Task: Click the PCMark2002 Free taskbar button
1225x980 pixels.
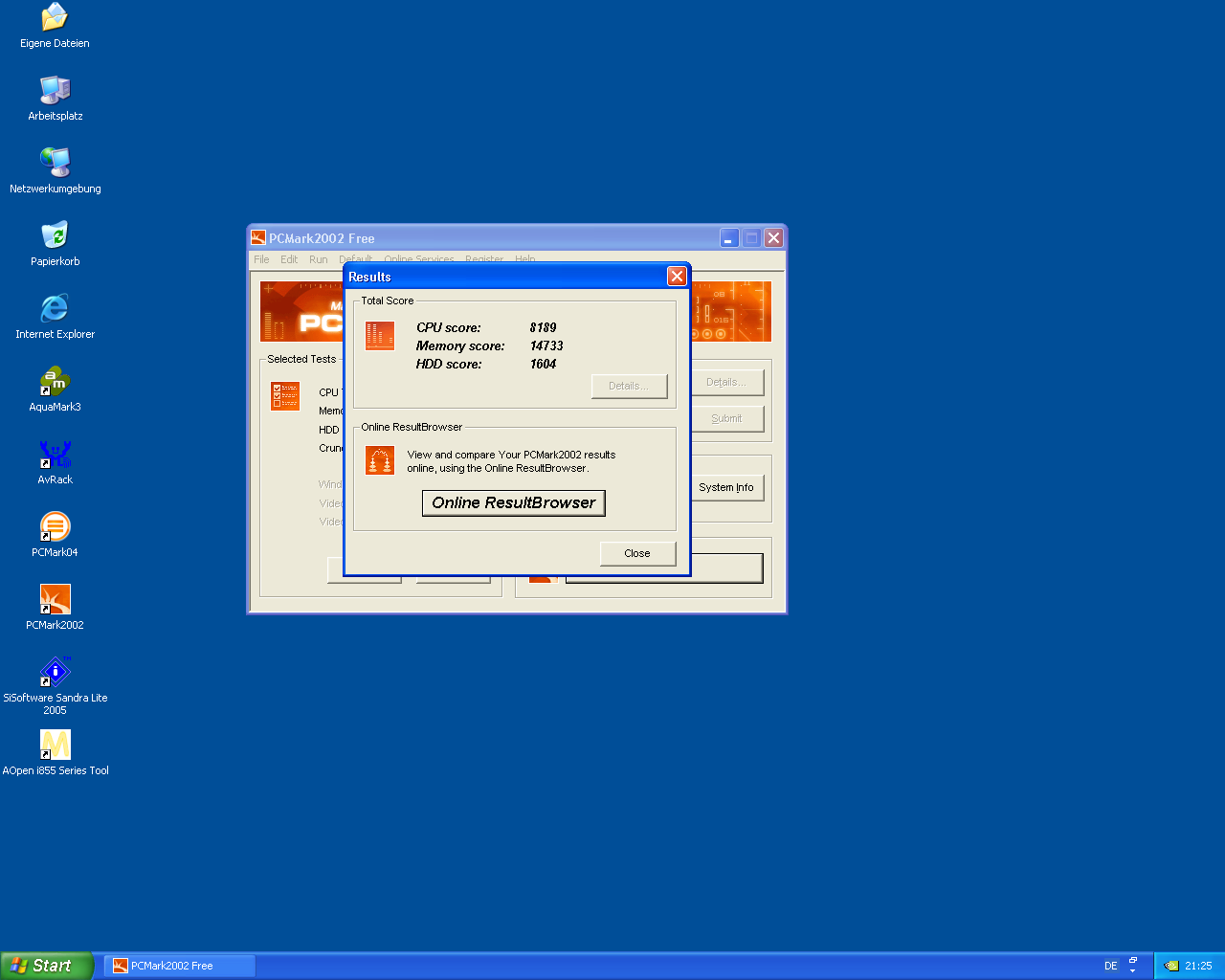Action: [179, 966]
